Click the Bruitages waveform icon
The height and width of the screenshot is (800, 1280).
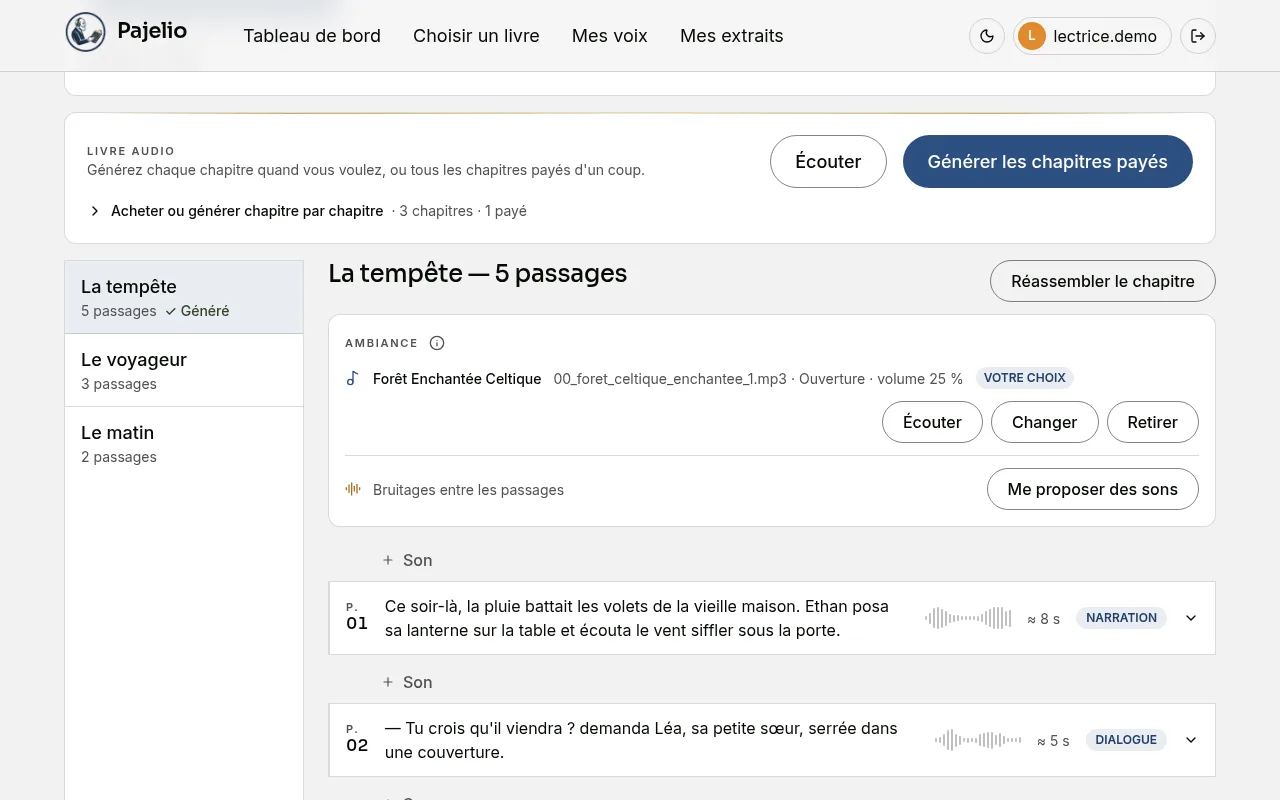[353, 489]
